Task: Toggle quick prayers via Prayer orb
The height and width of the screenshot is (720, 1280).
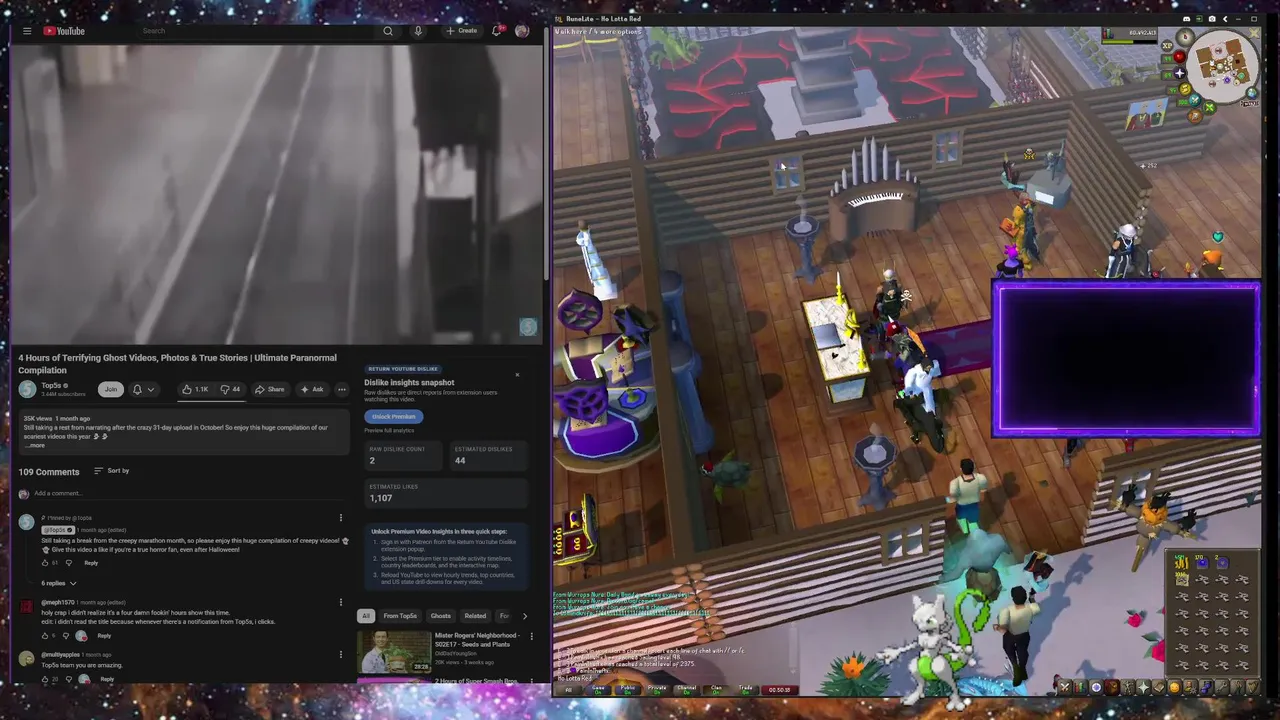Action: [x=1179, y=73]
